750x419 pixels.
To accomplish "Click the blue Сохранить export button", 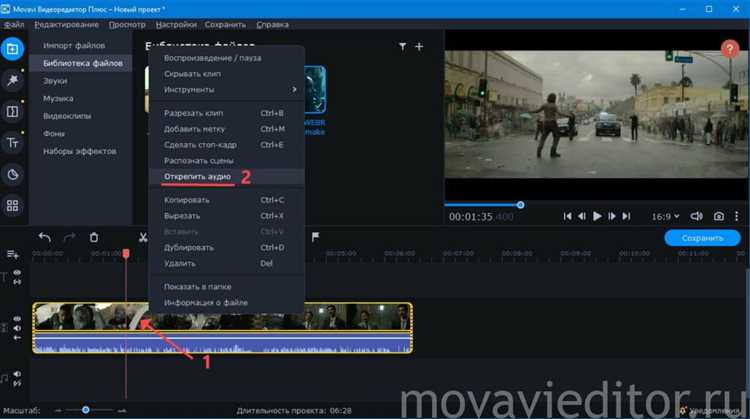I will pos(702,238).
